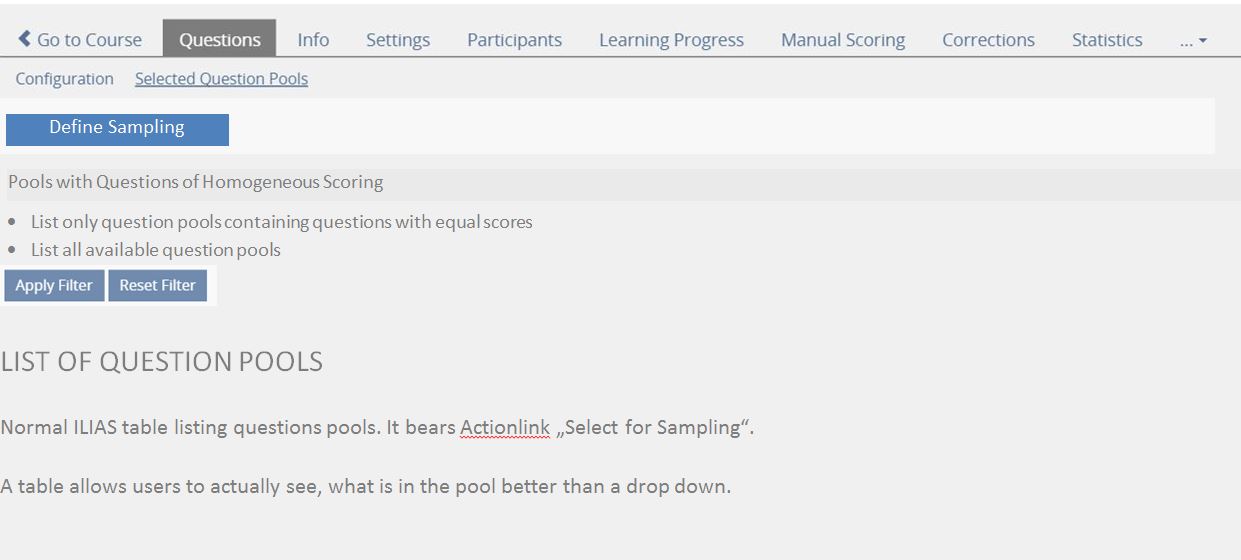1241x560 pixels.
Task: Open the Settings tab
Action: (398, 40)
